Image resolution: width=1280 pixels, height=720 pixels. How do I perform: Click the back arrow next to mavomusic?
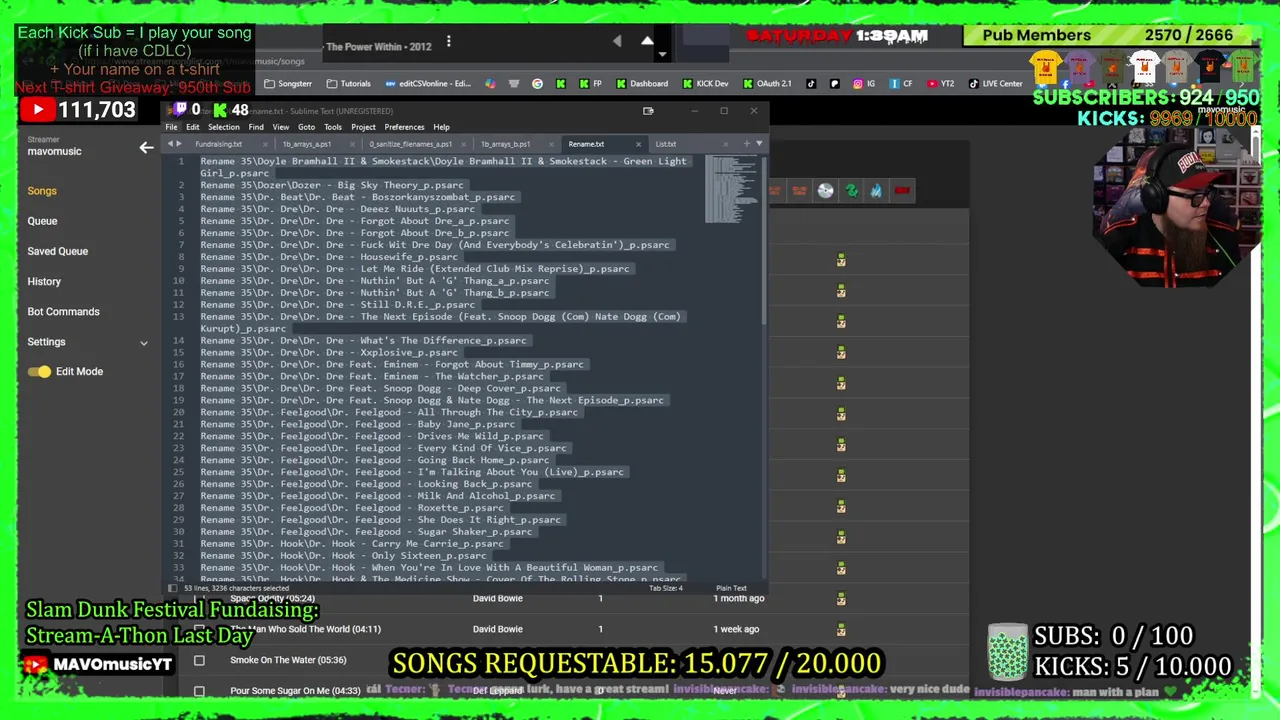[x=146, y=148]
